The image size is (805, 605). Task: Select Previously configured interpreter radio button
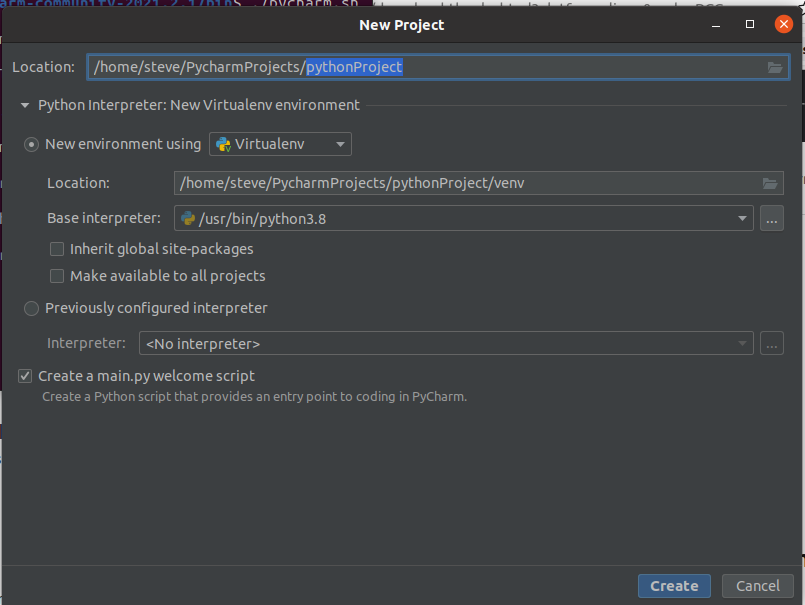(31, 308)
